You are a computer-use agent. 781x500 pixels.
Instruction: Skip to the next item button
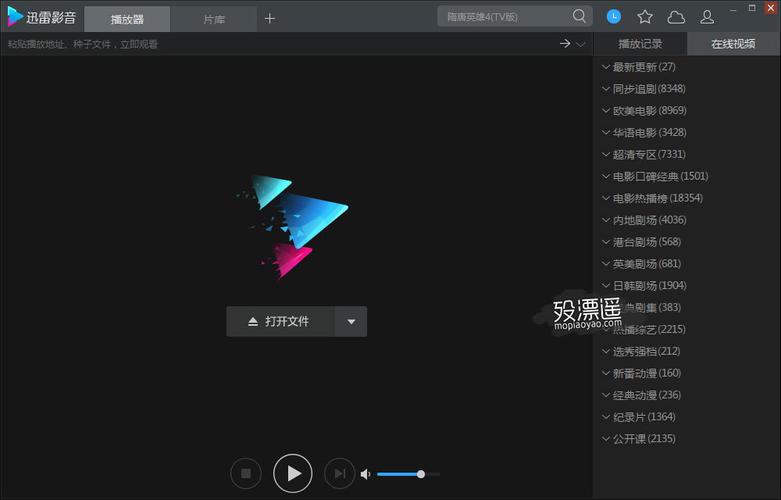[339, 473]
